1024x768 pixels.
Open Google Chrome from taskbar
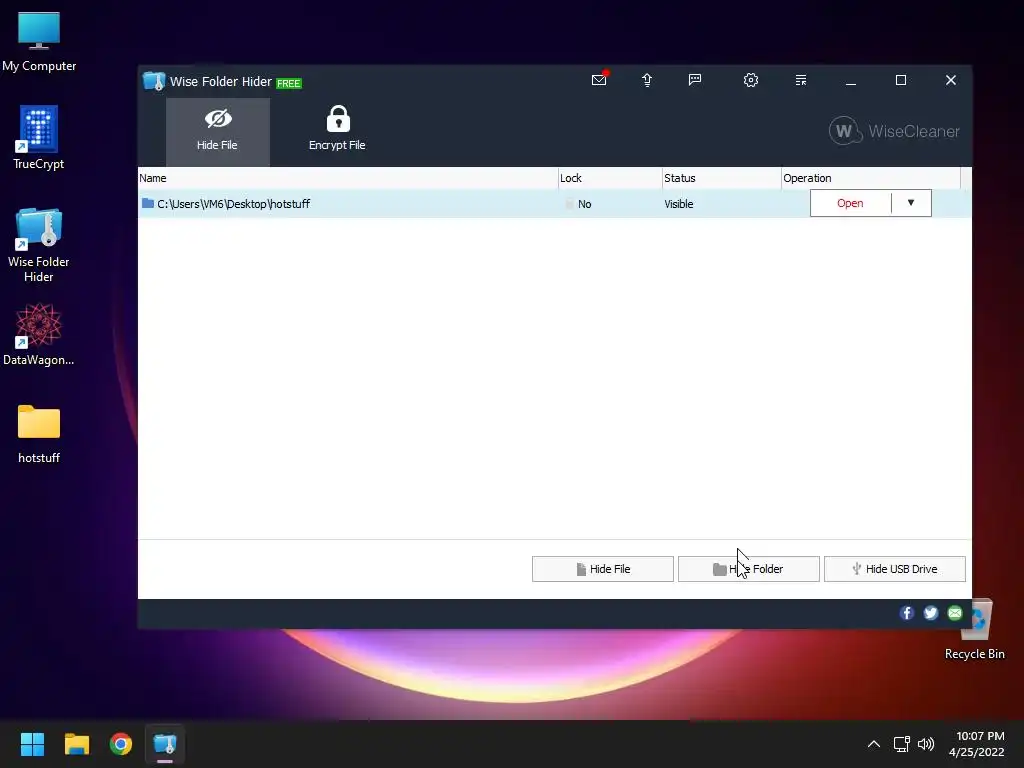click(121, 744)
